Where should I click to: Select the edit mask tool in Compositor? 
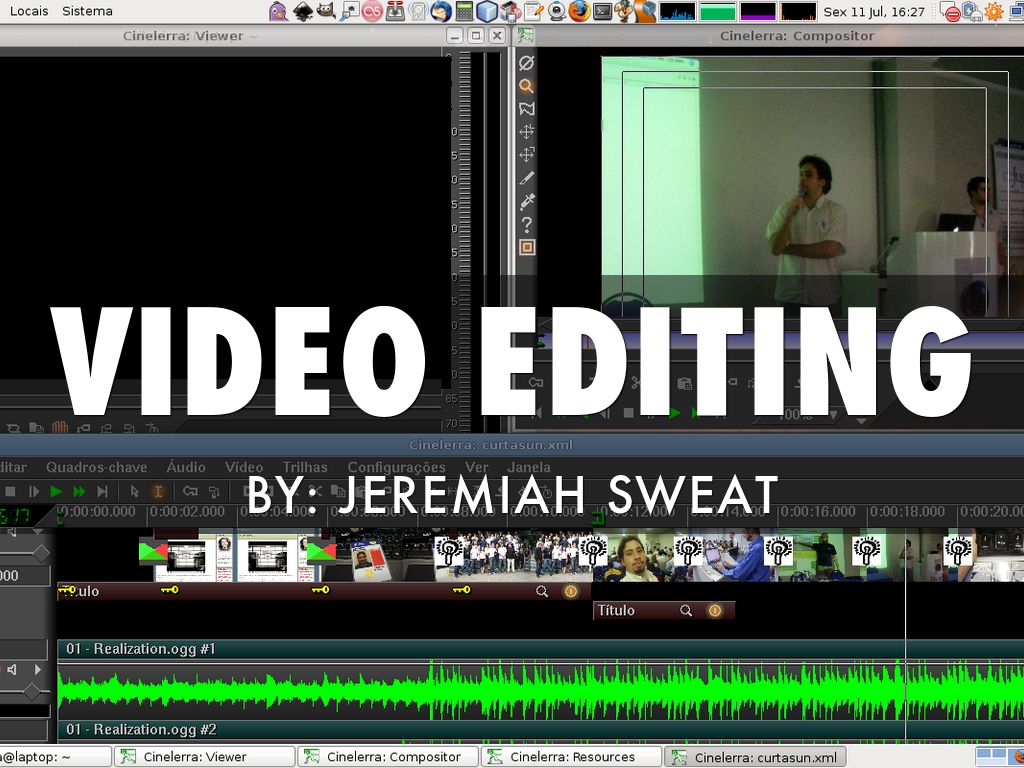click(x=526, y=109)
